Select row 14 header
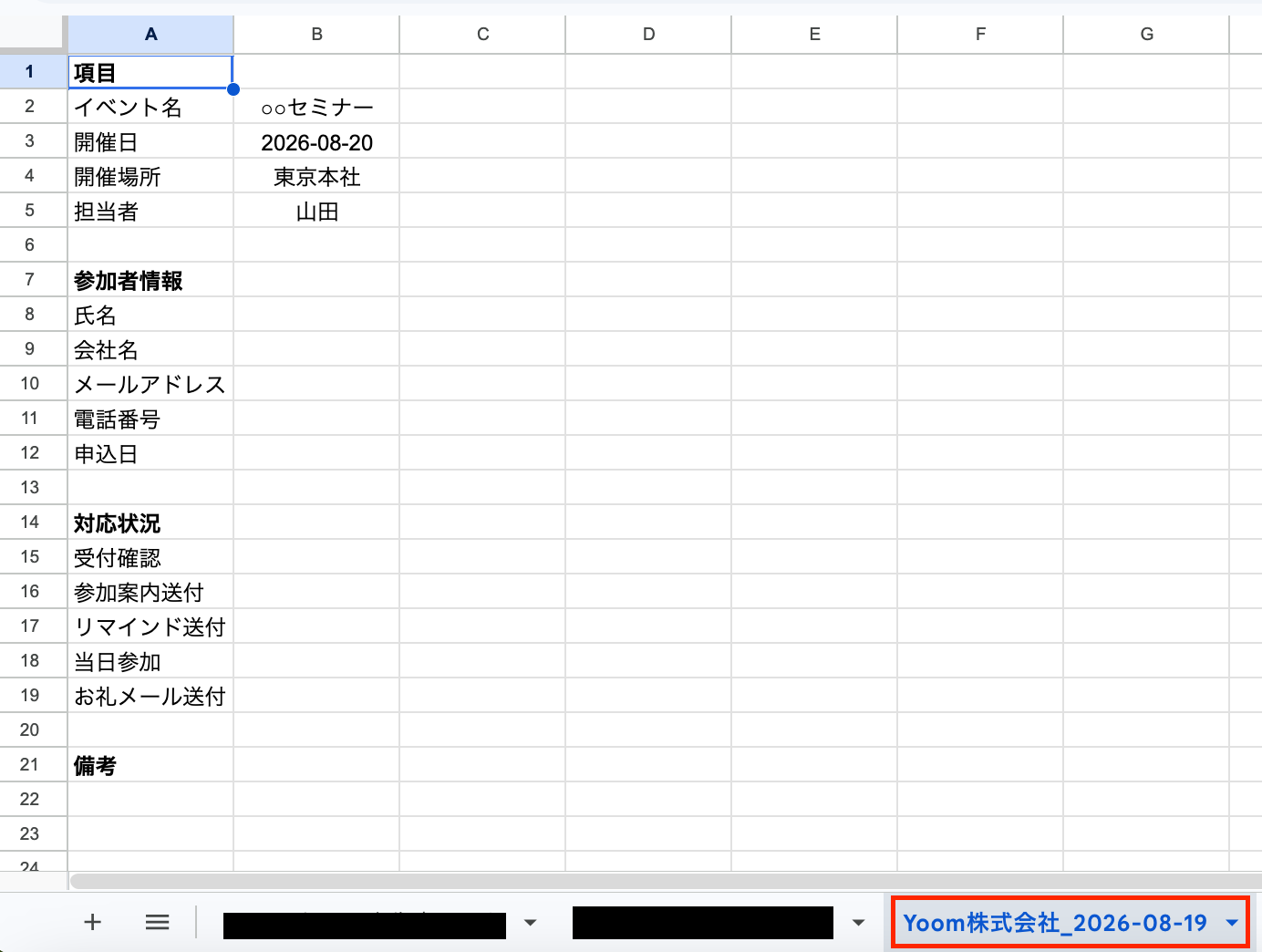This screenshot has width=1262, height=952. (x=33, y=522)
